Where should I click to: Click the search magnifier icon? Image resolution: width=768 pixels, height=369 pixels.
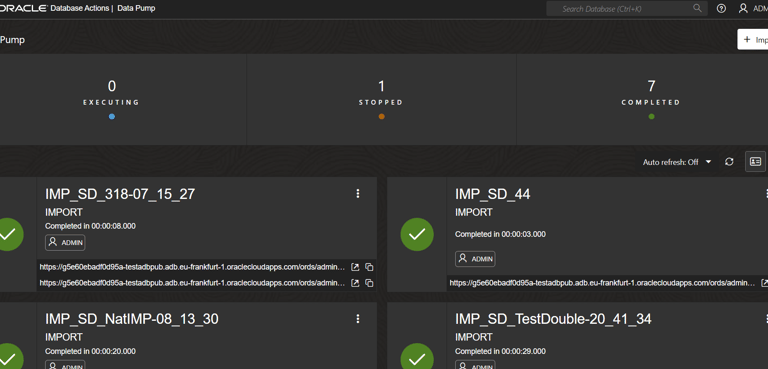[697, 8]
